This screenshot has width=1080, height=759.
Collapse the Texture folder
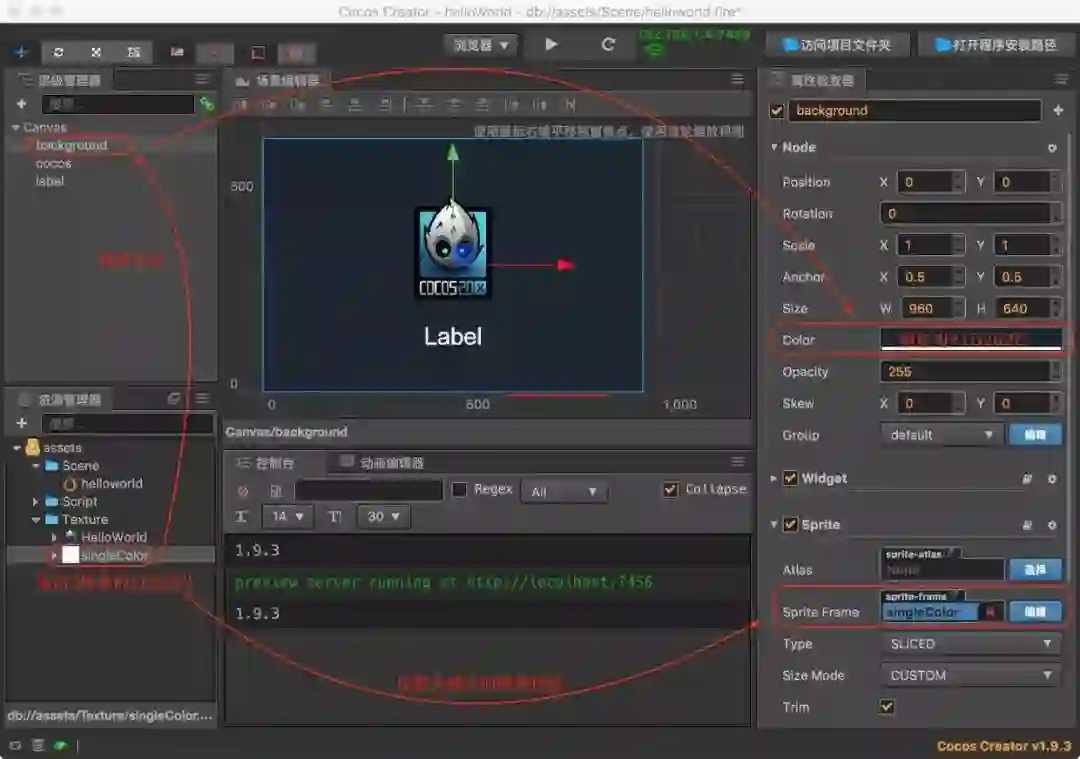[x=36, y=519]
